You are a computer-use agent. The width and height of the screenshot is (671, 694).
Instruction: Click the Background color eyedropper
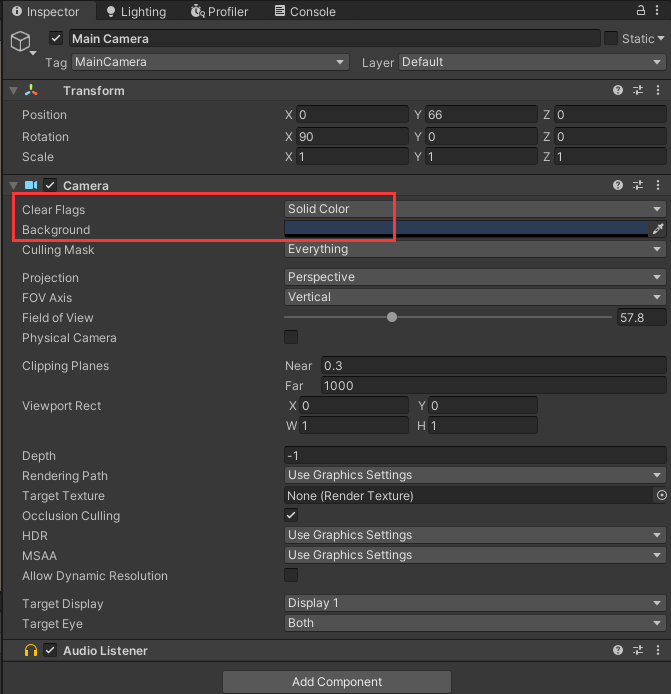(658, 229)
